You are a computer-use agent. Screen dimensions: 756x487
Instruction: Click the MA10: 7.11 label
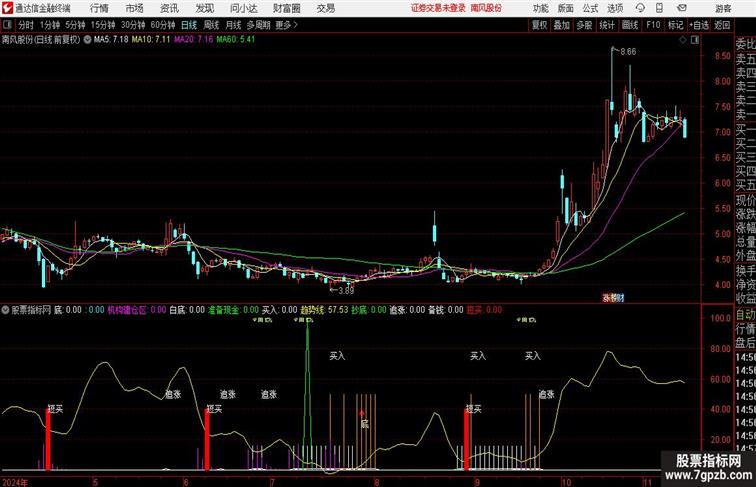click(151, 40)
